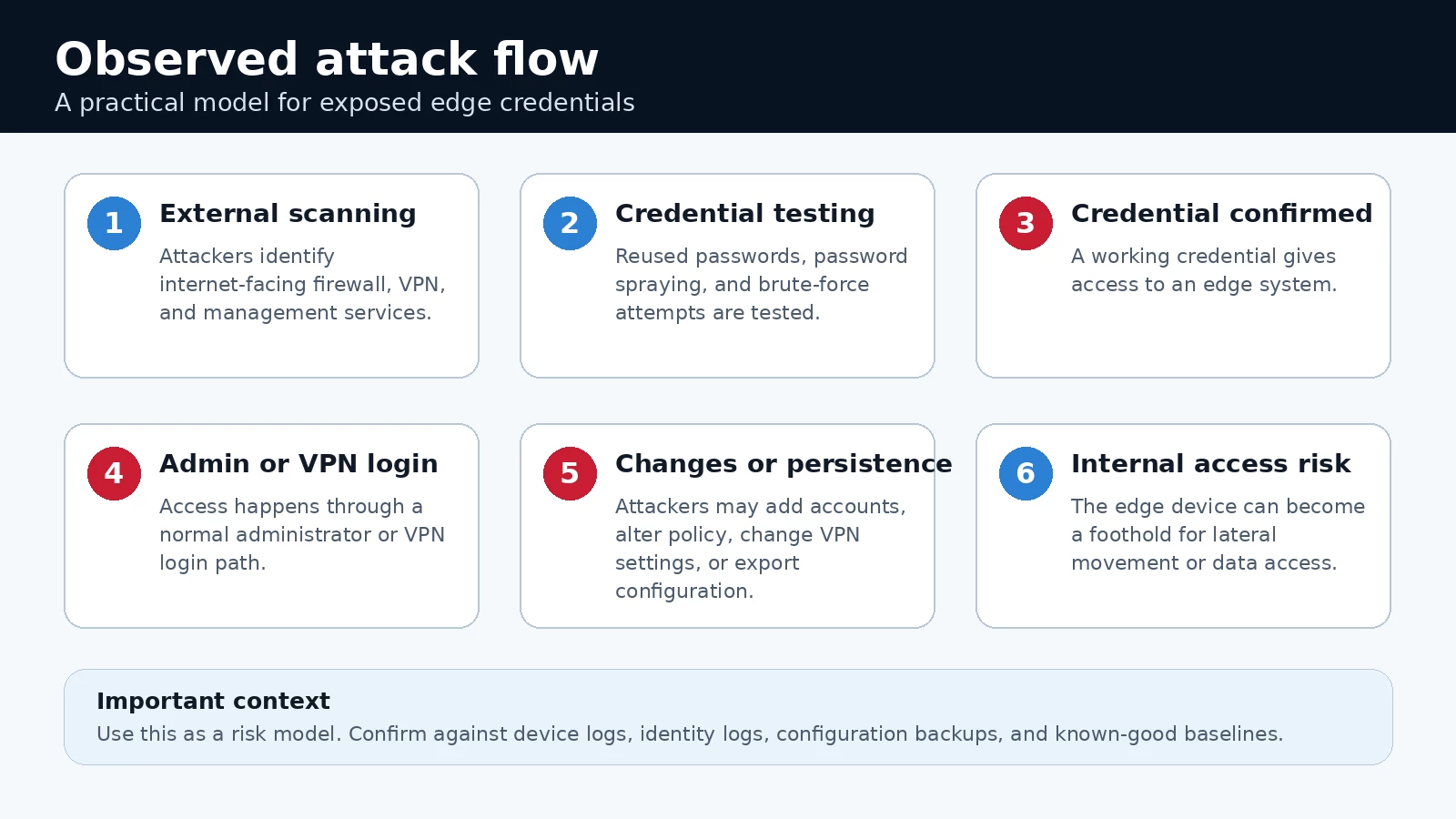The width and height of the screenshot is (1456, 819).
Task: Click the Admin or VPN login heading
Action: 298,464
